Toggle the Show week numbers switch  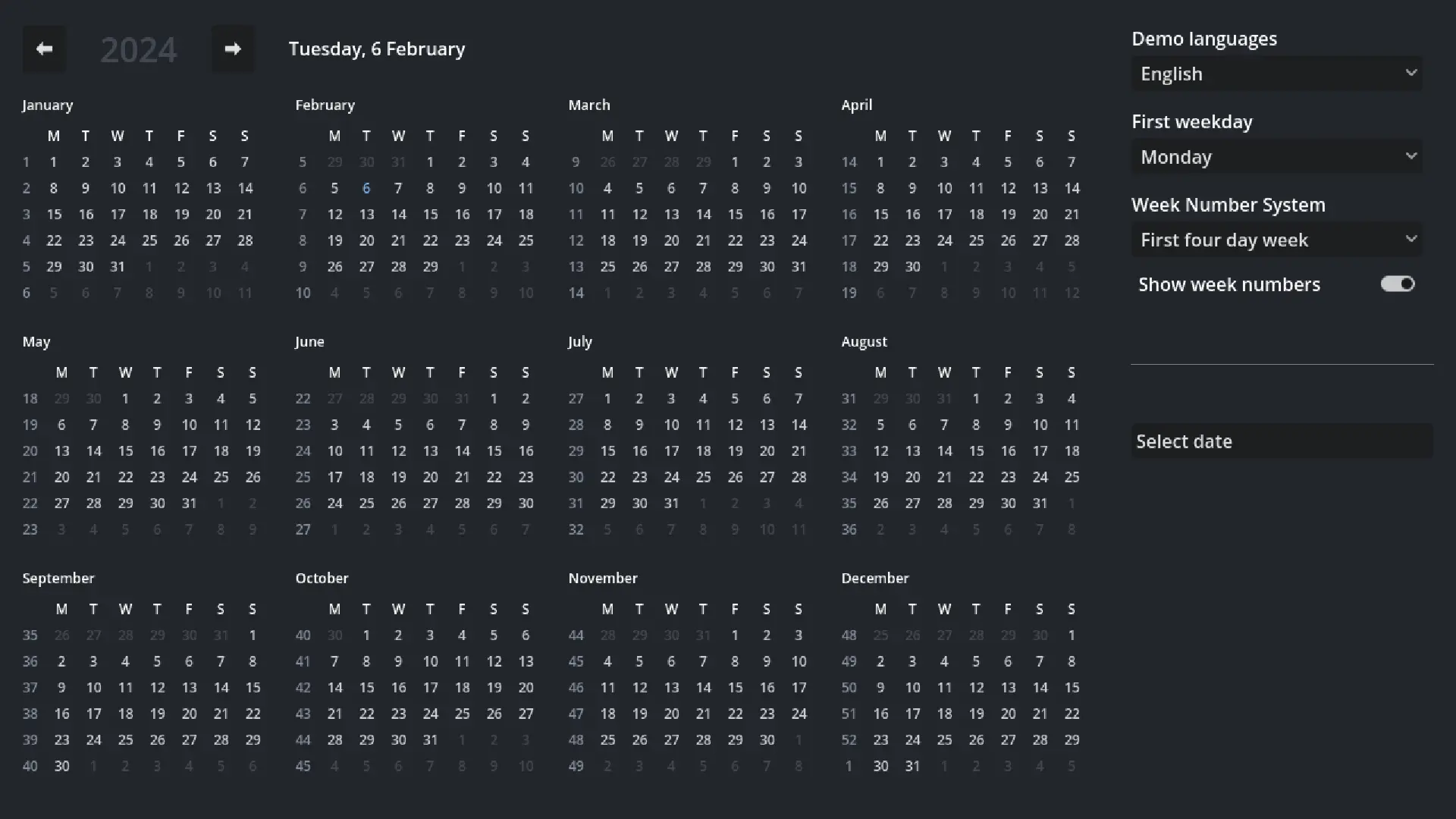click(x=1398, y=284)
